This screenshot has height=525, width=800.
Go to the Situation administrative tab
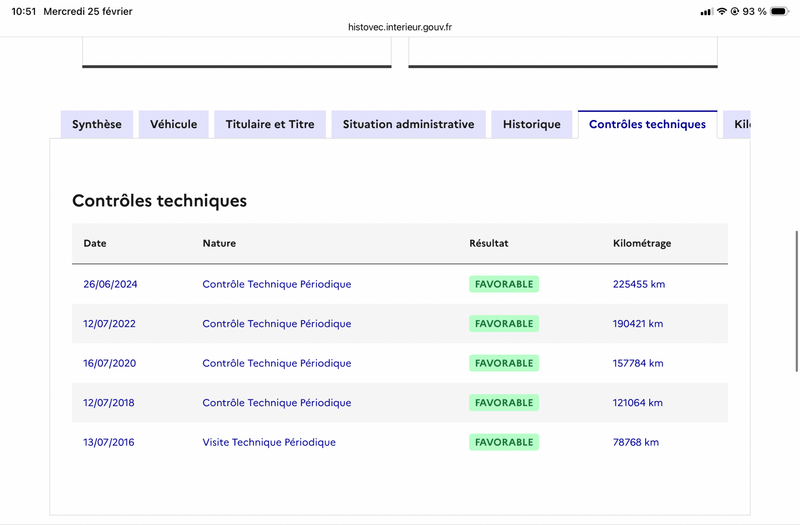click(408, 125)
